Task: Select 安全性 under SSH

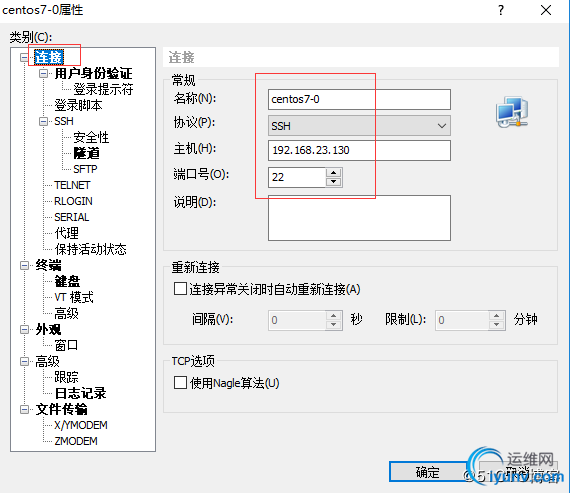Action: click(91, 137)
